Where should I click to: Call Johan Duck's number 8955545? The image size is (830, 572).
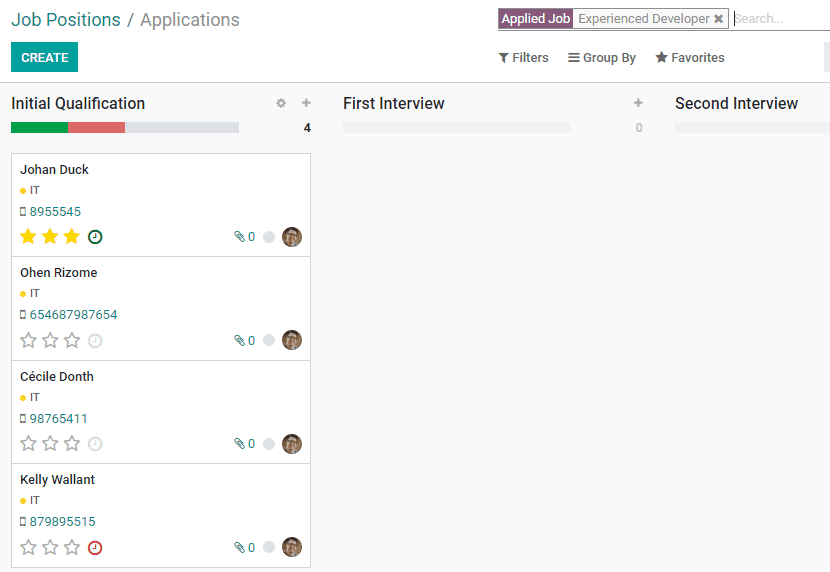point(55,212)
